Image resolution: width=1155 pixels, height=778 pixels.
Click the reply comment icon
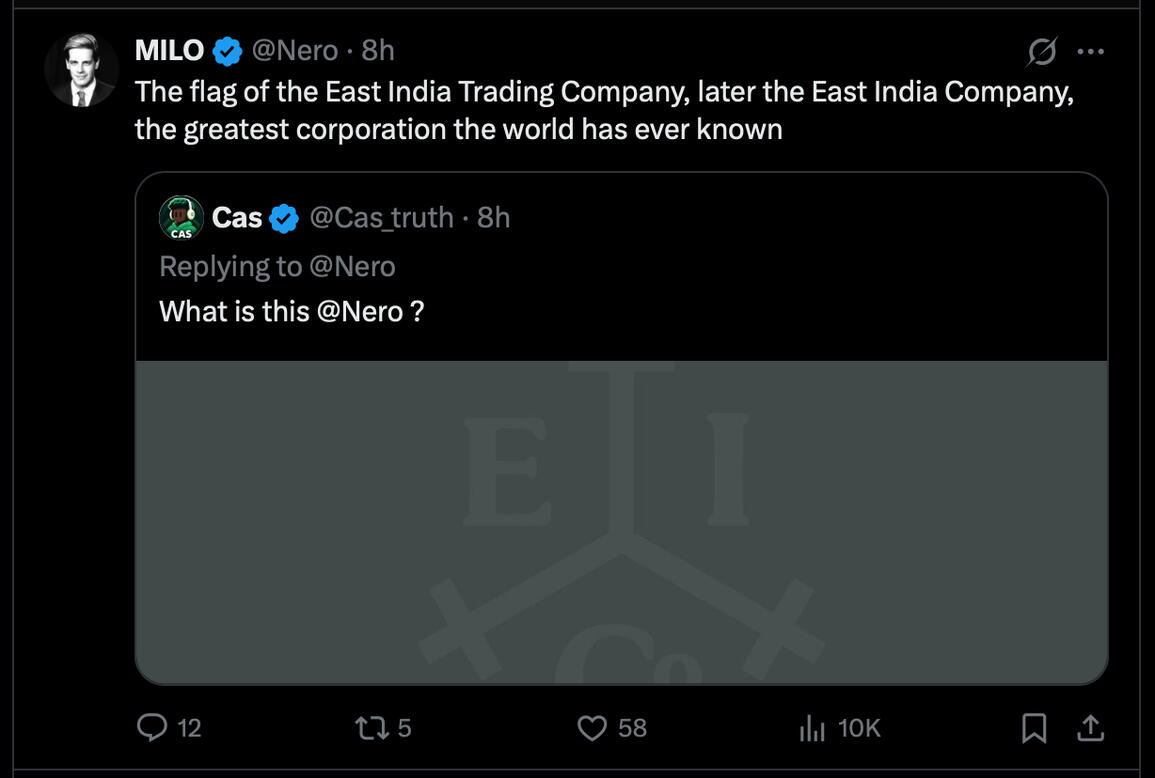pos(152,728)
